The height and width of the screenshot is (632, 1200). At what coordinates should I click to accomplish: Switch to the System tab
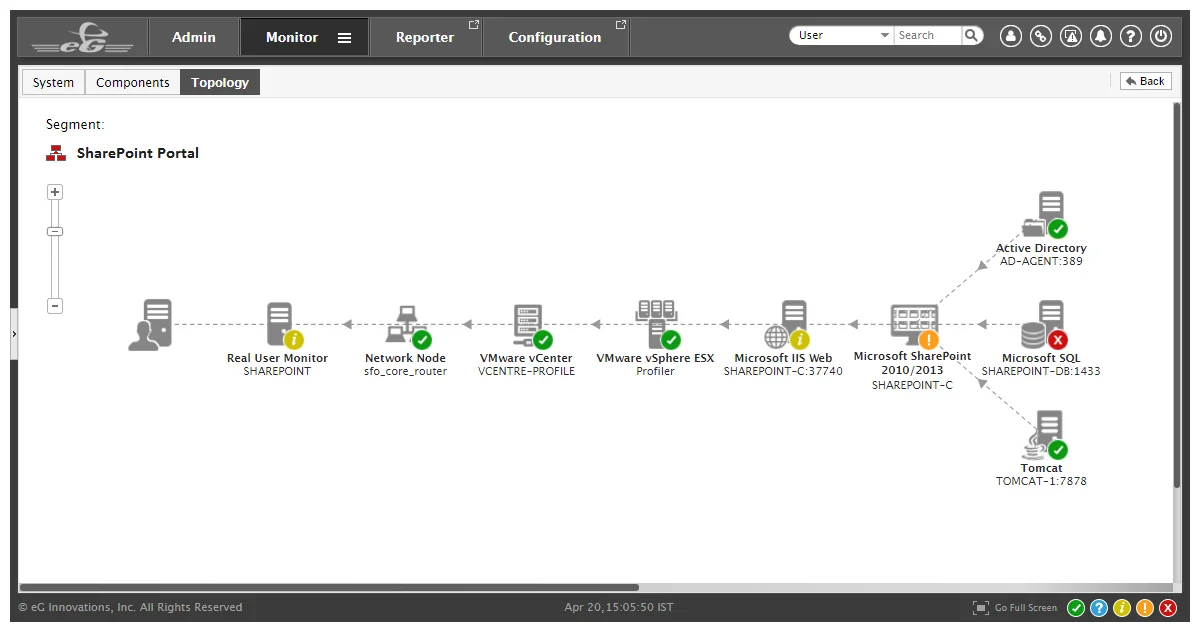click(53, 82)
